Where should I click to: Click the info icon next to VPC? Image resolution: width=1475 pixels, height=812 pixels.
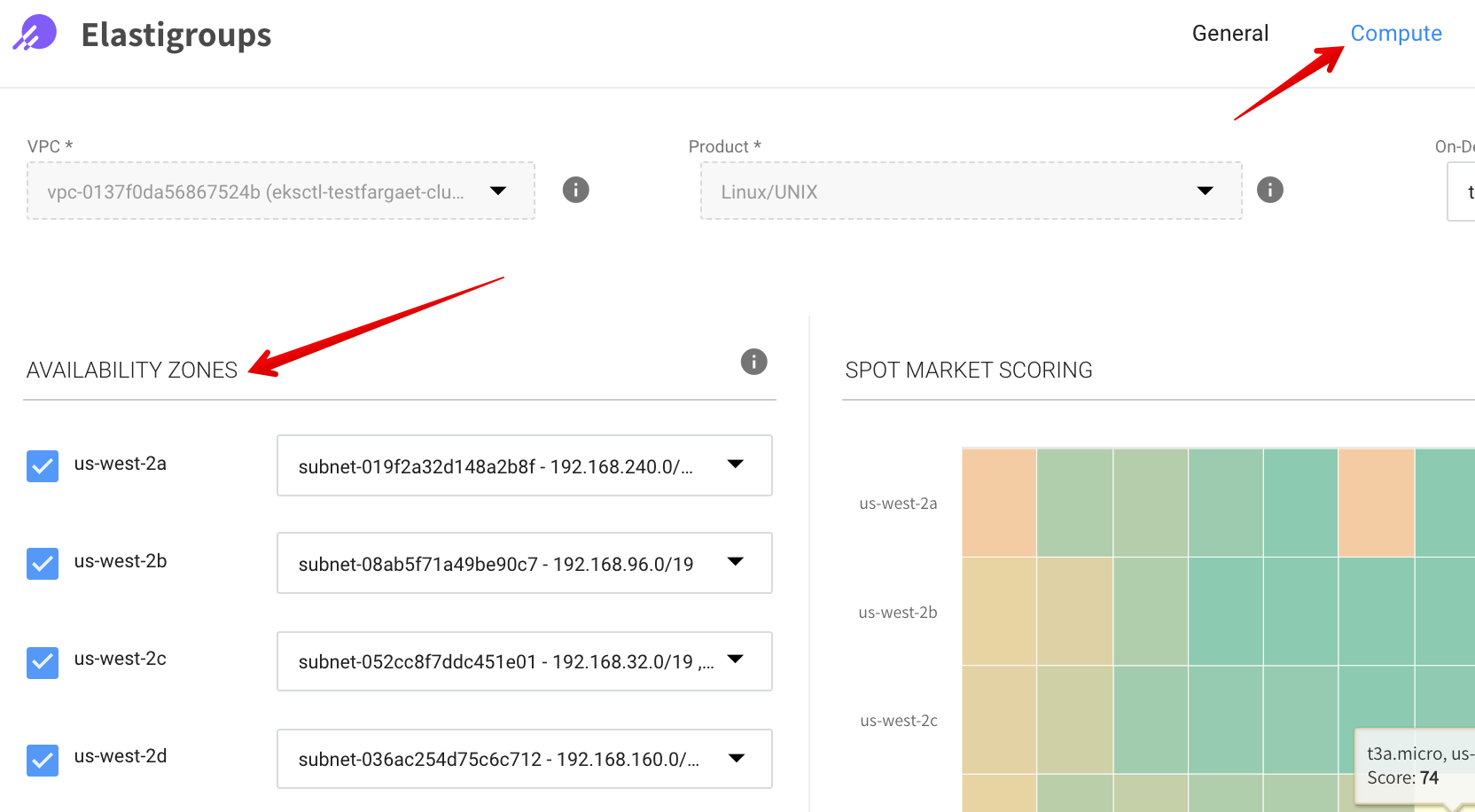click(x=575, y=190)
